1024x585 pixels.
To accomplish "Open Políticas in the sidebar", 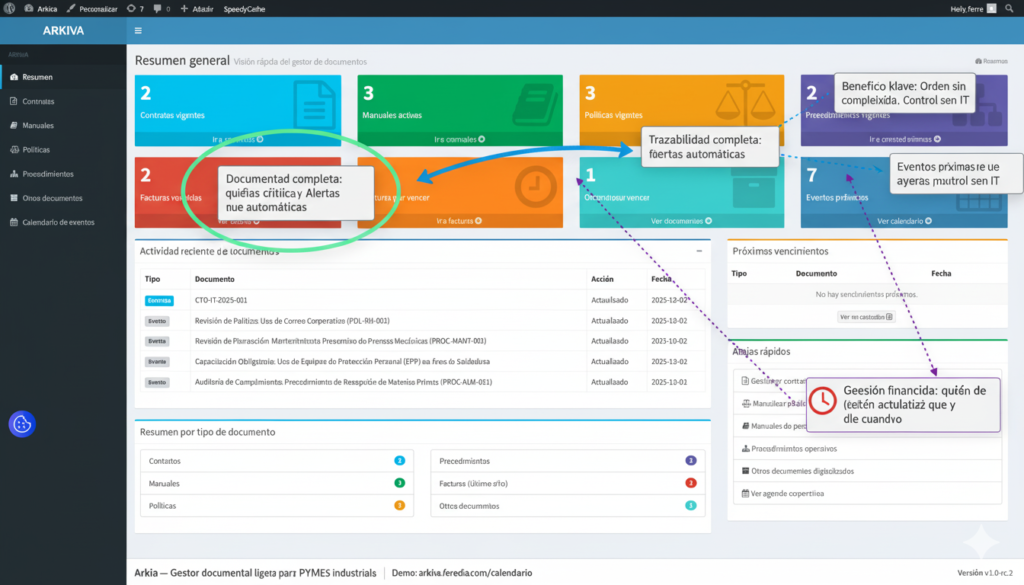I will [63, 150].
